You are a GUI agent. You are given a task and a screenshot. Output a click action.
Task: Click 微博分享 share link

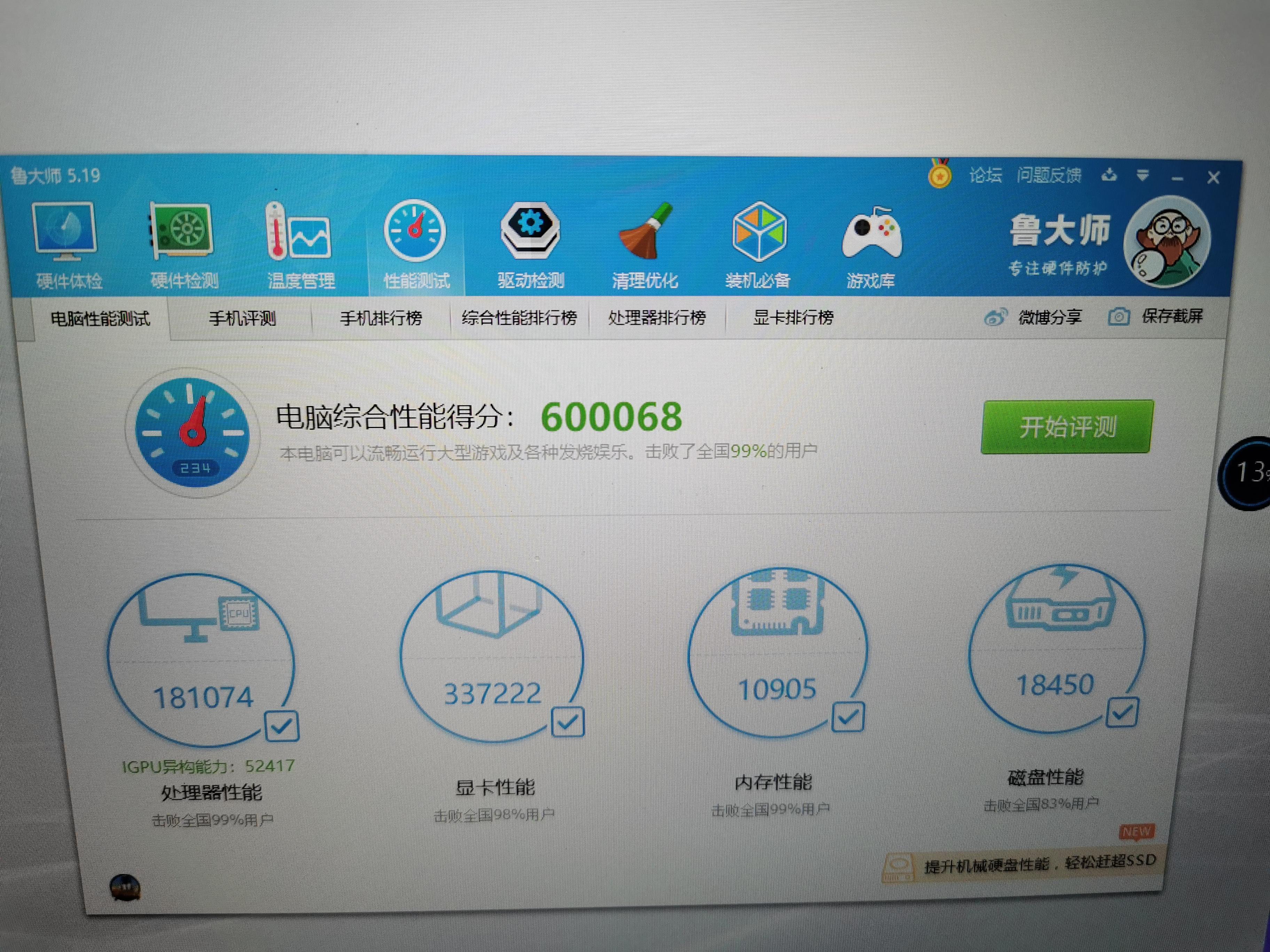(x=1050, y=317)
